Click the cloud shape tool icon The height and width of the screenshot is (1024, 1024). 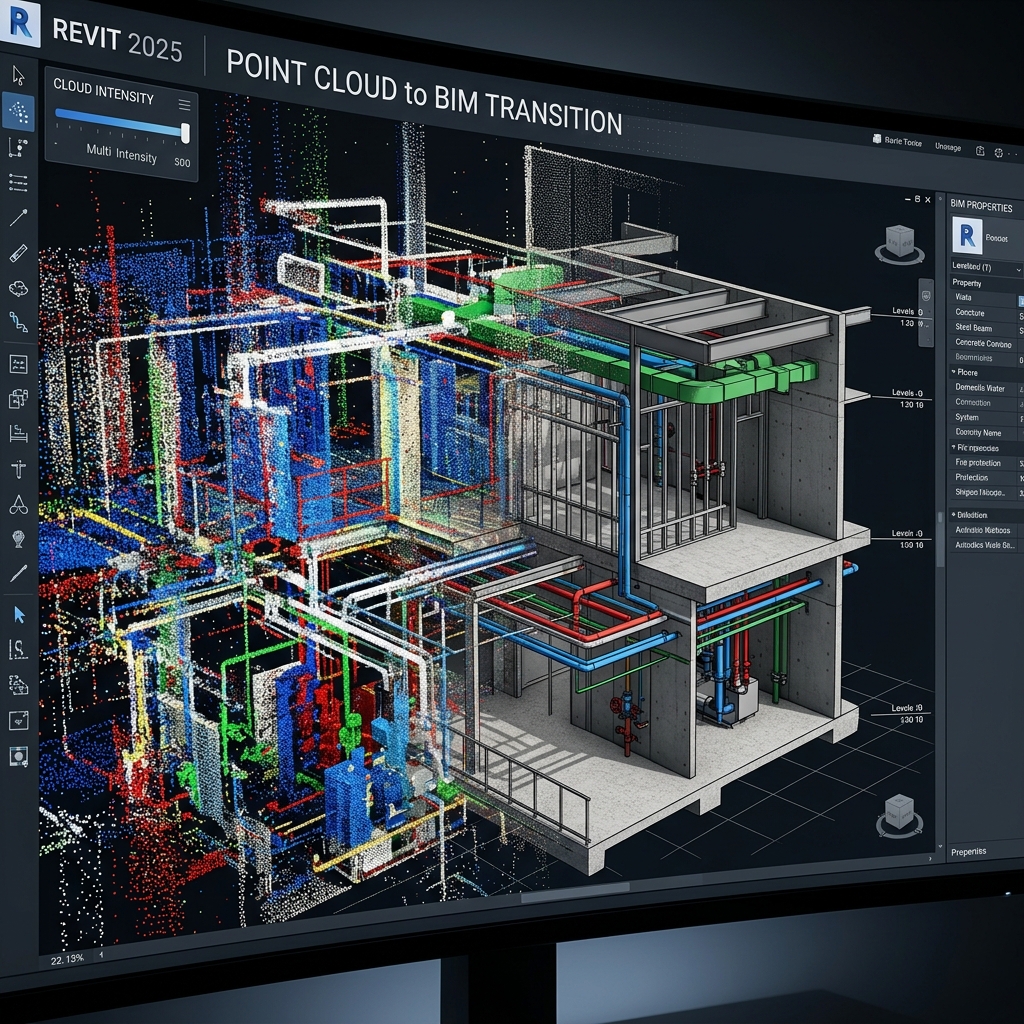[x=18, y=288]
